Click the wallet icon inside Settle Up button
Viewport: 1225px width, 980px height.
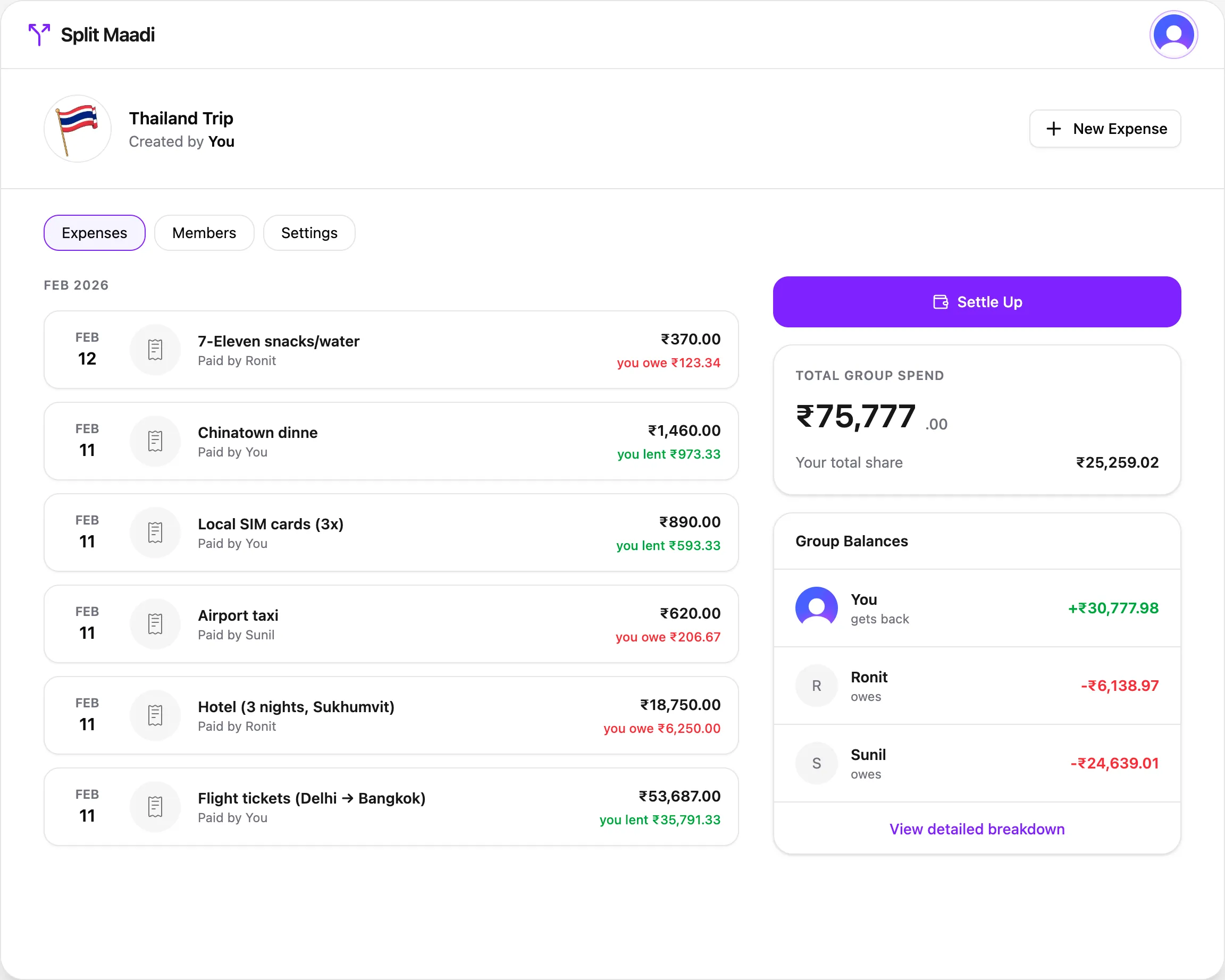click(941, 301)
